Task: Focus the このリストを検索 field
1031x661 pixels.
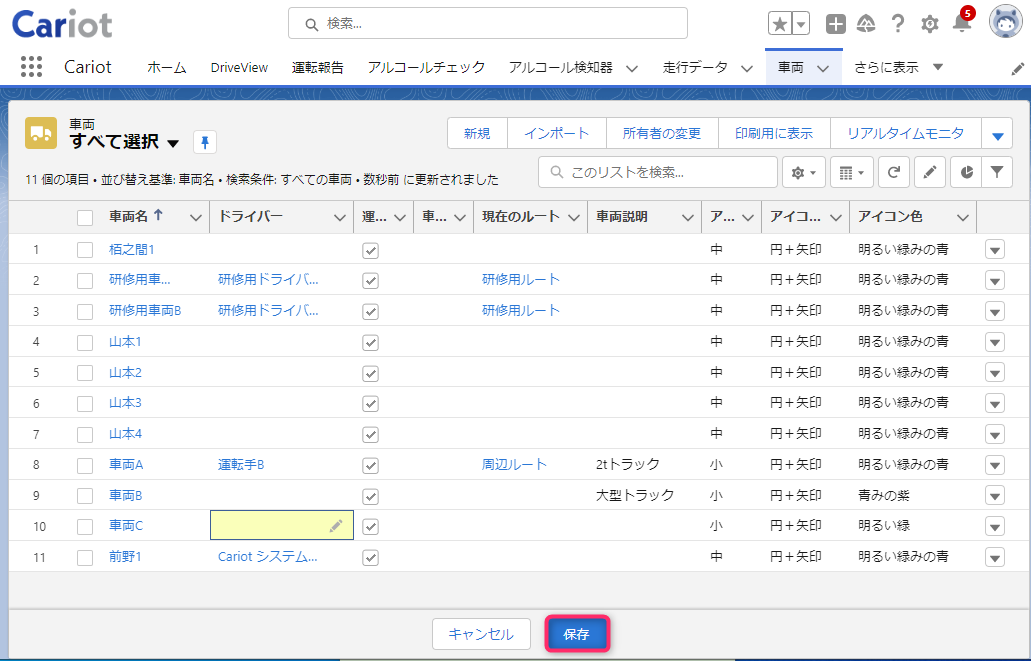Action: tap(658, 172)
